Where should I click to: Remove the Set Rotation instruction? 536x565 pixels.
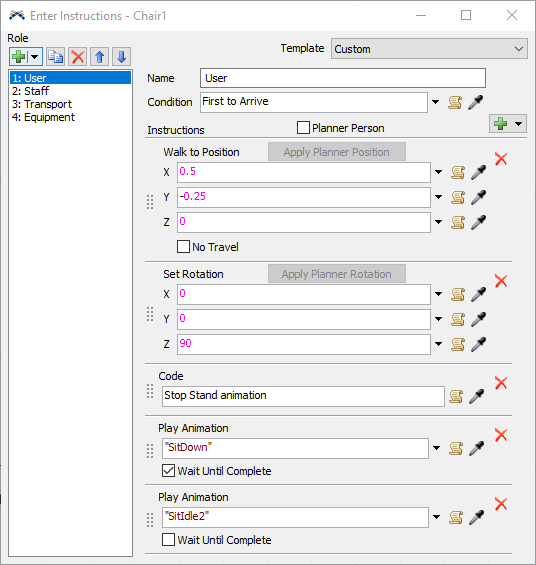(501, 281)
